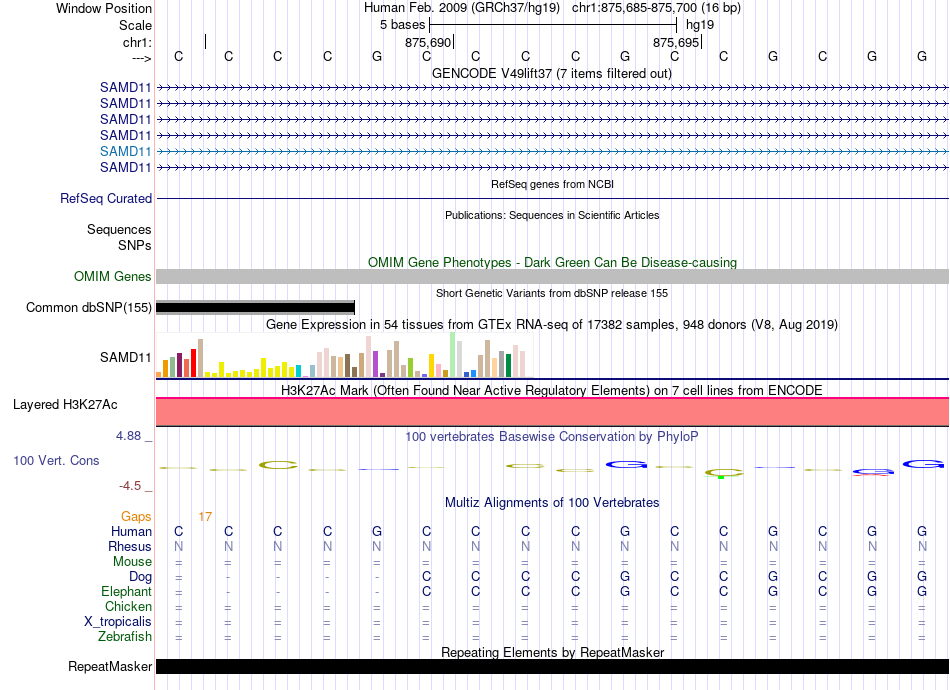This screenshot has width=950, height=690.
Task: Click the Gene Expression in 54 tissues GTEx title
Action: click(x=551, y=324)
